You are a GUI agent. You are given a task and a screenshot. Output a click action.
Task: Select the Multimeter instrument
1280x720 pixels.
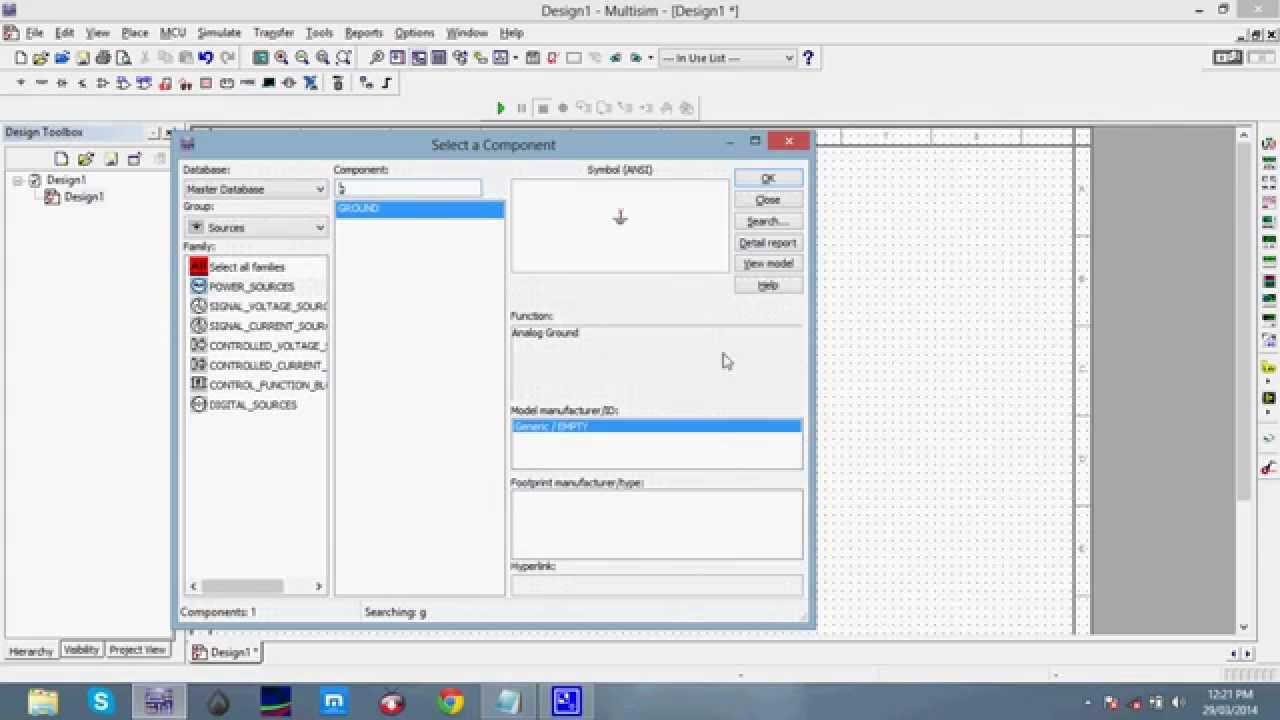tap(1268, 143)
